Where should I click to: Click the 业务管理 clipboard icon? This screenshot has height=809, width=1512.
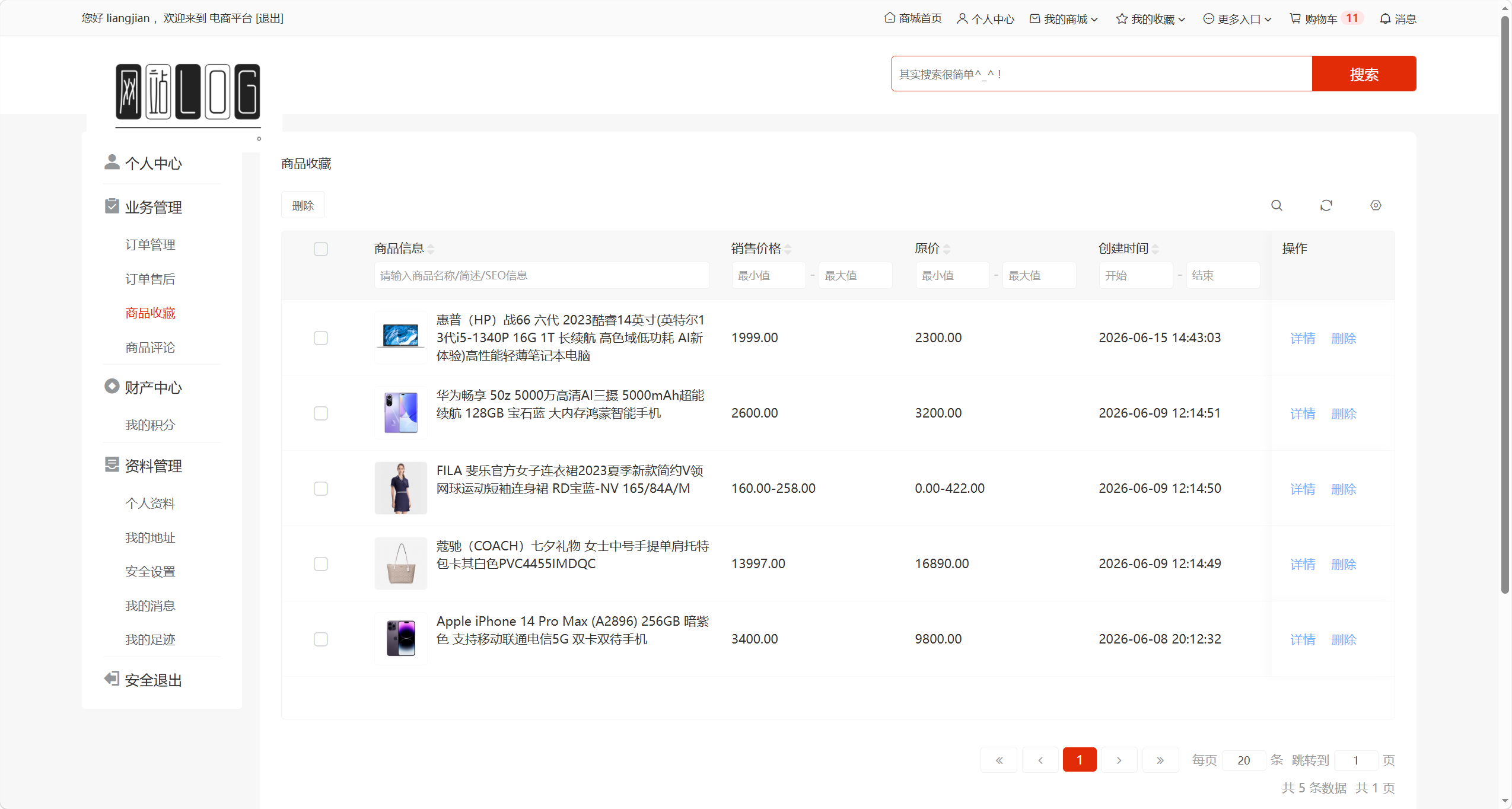point(112,206)
